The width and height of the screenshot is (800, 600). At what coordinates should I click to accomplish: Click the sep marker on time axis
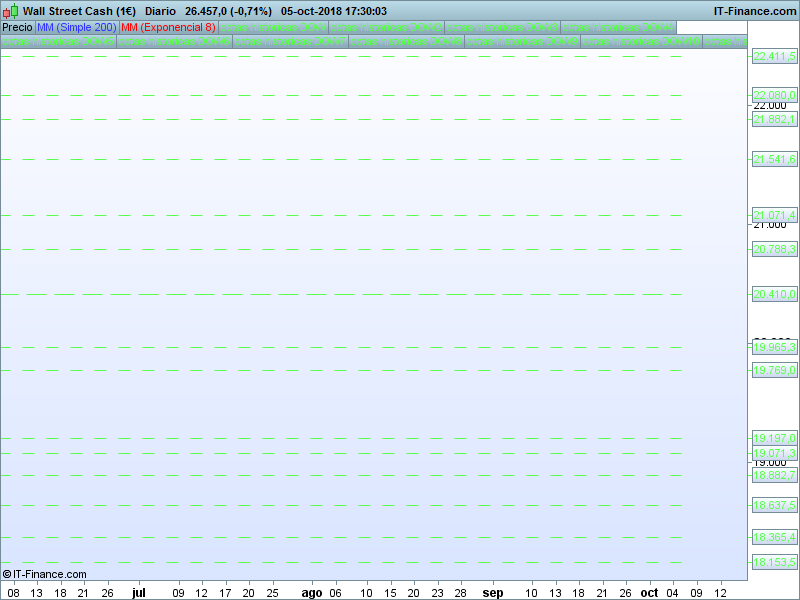click(493, 592)
